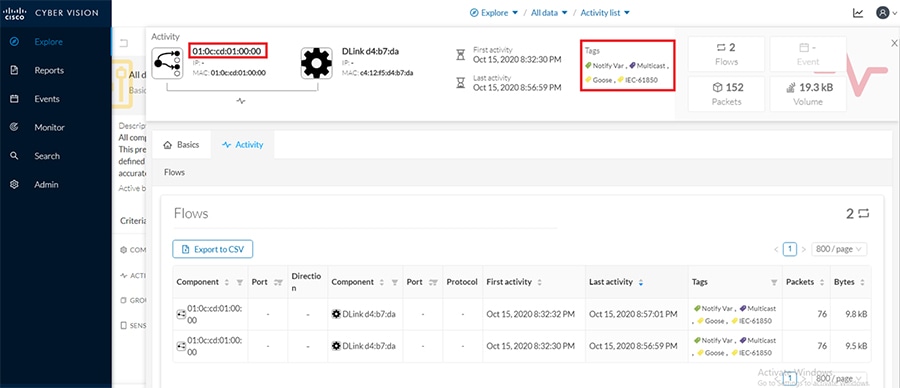Screen dimensions: 900x388
Task: Click the Reports document icon
Action: tap(14, 71)
